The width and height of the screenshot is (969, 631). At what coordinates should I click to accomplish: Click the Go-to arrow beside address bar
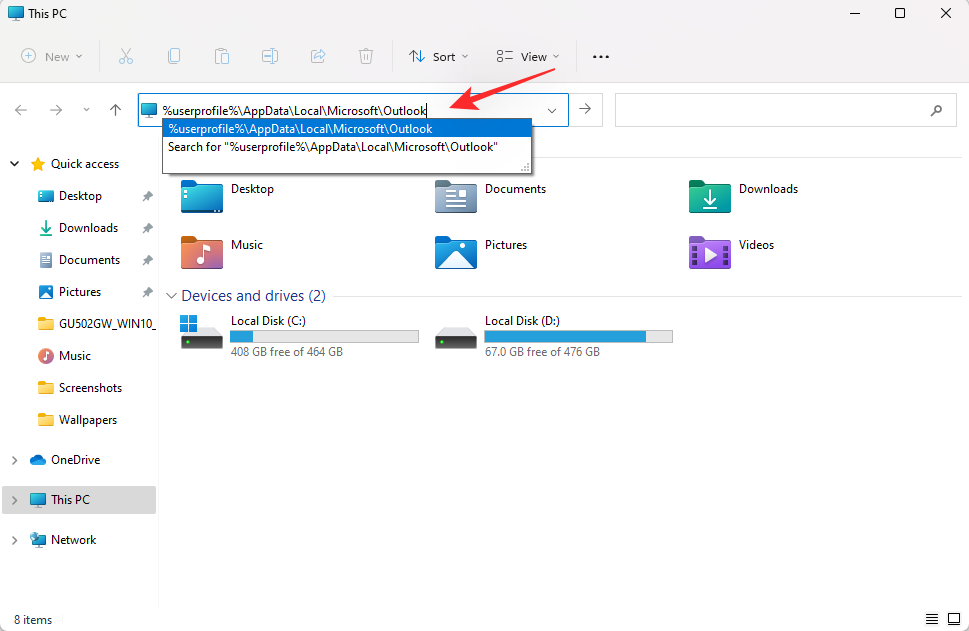[x=585, y=109]
